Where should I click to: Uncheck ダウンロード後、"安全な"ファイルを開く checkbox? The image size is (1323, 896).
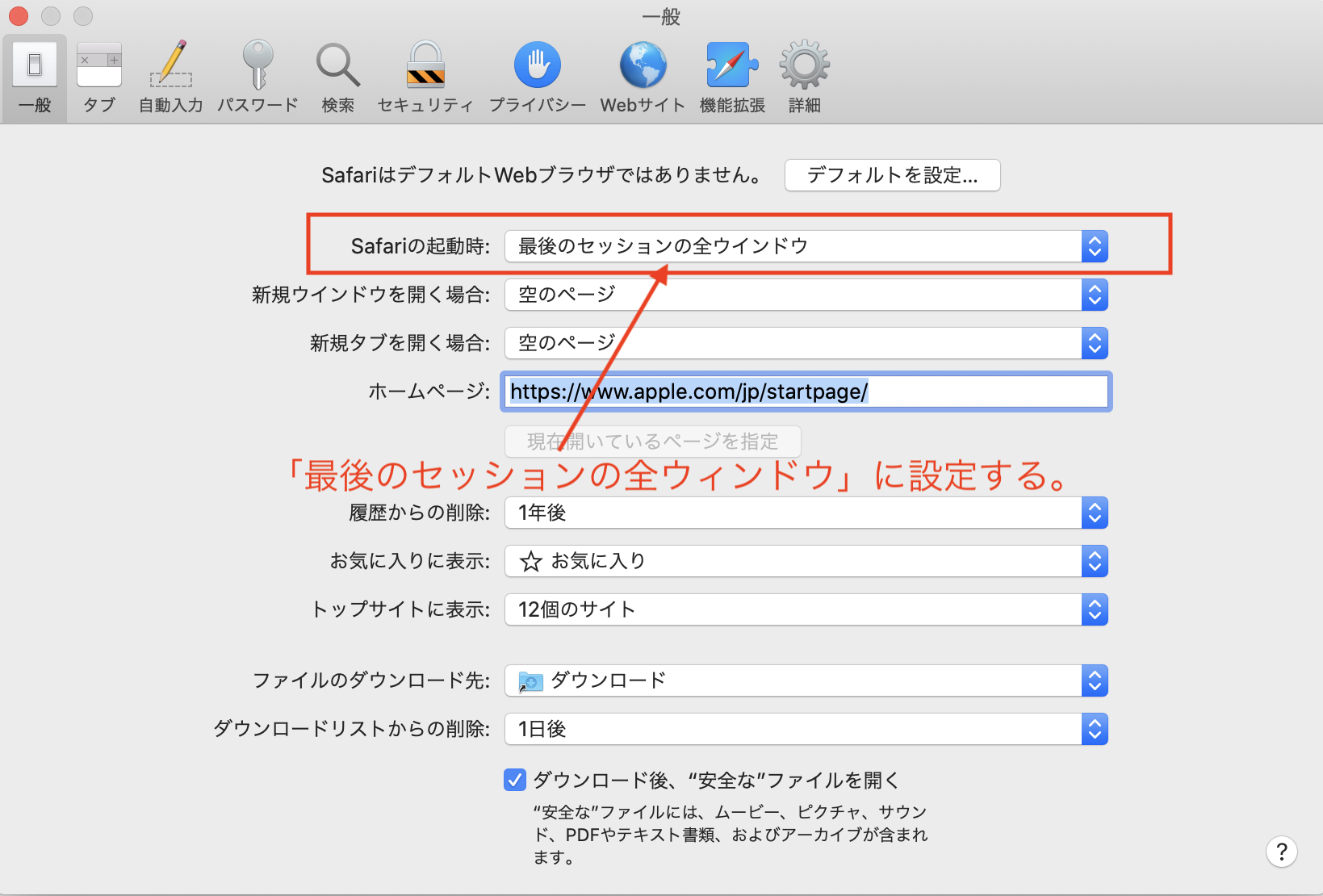(515, 780)
